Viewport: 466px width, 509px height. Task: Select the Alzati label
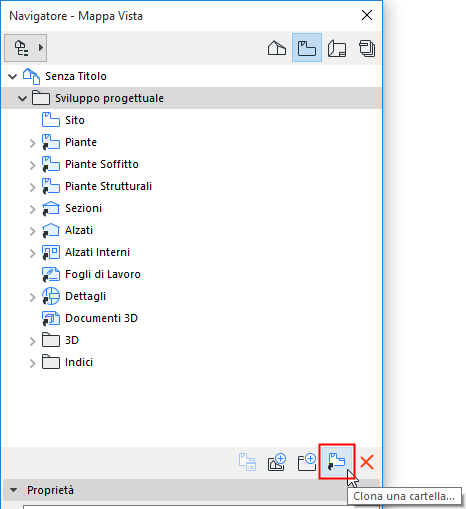pyautogui.click(x=79, y=230)
